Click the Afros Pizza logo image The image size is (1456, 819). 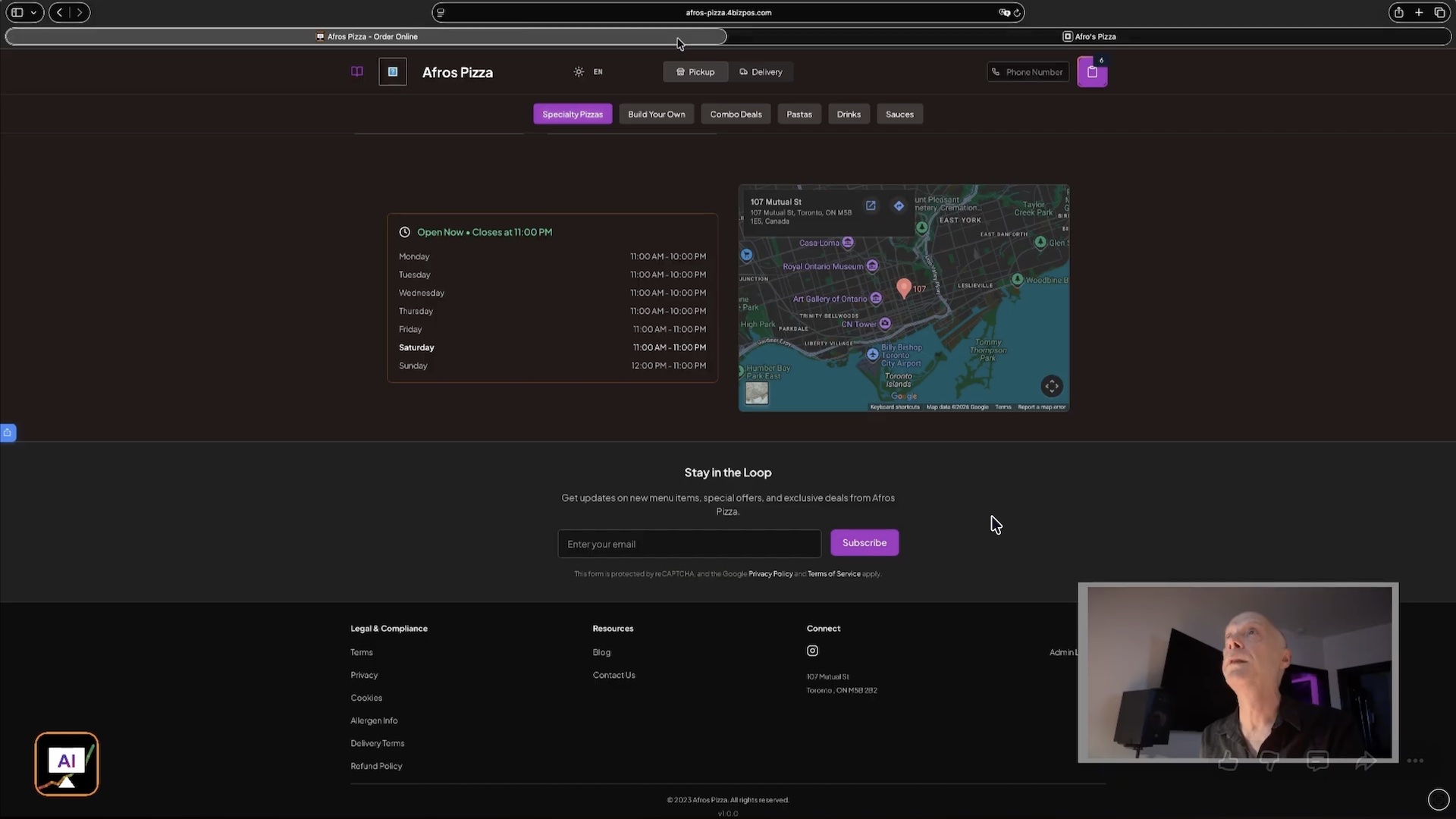click(393, 72)
